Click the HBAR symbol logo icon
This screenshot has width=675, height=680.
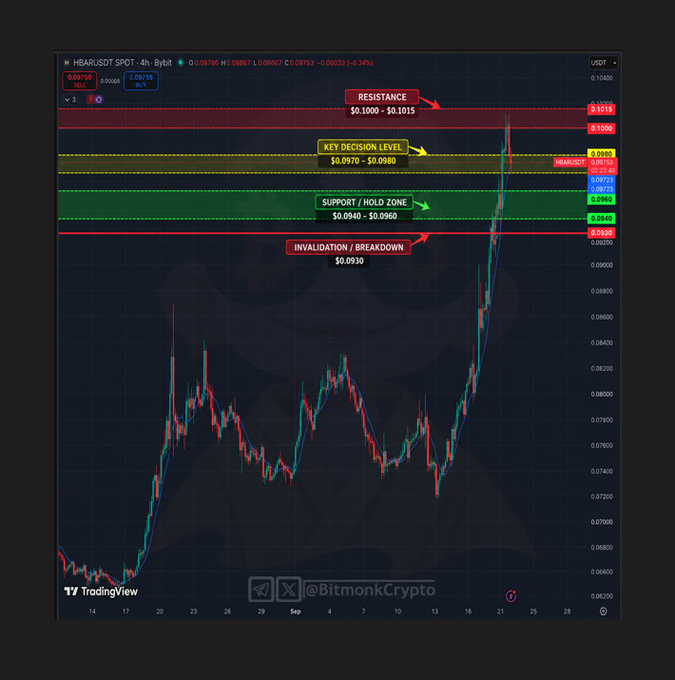coord(66,63)
